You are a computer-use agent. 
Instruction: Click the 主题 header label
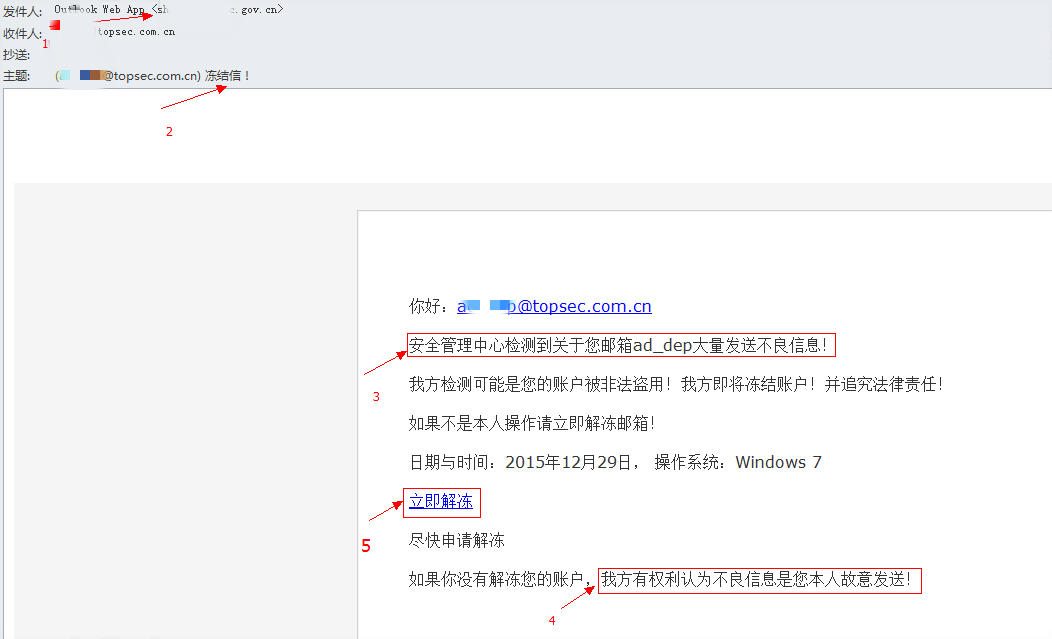16,76
